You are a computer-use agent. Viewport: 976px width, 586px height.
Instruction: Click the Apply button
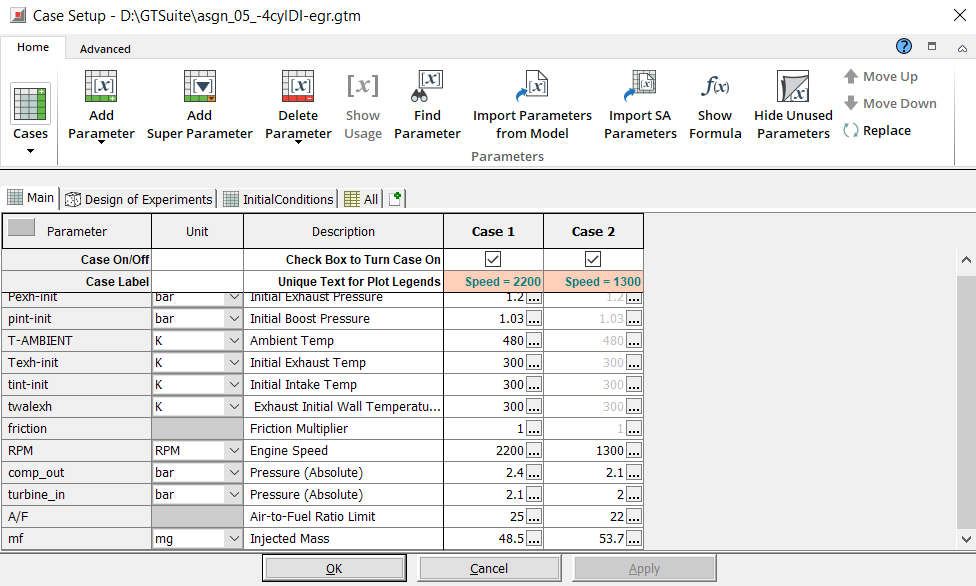point(644,568)
